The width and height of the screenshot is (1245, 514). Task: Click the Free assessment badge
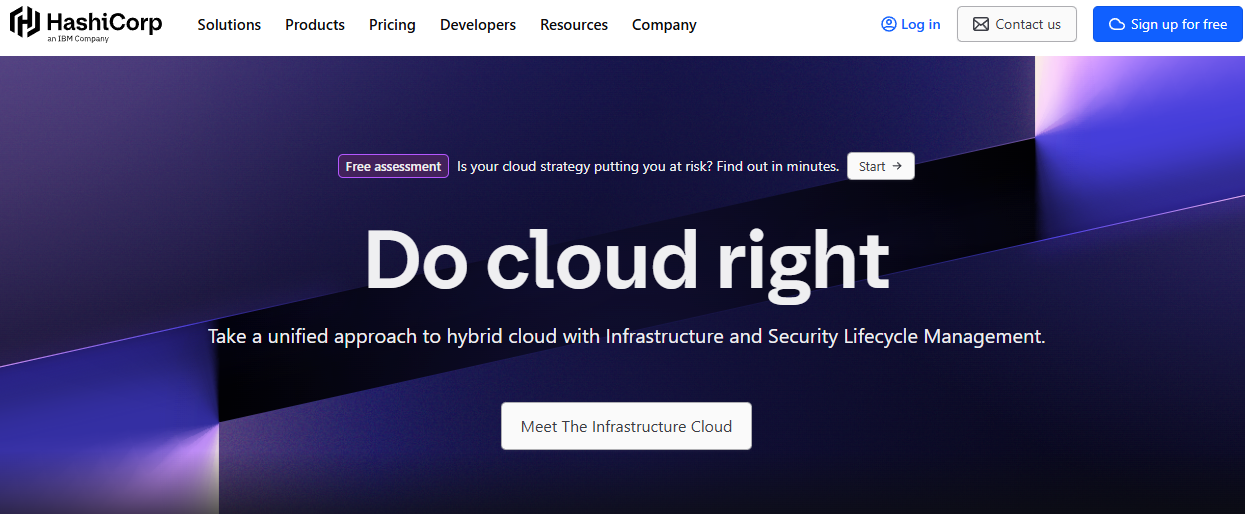tap(393, 166)
